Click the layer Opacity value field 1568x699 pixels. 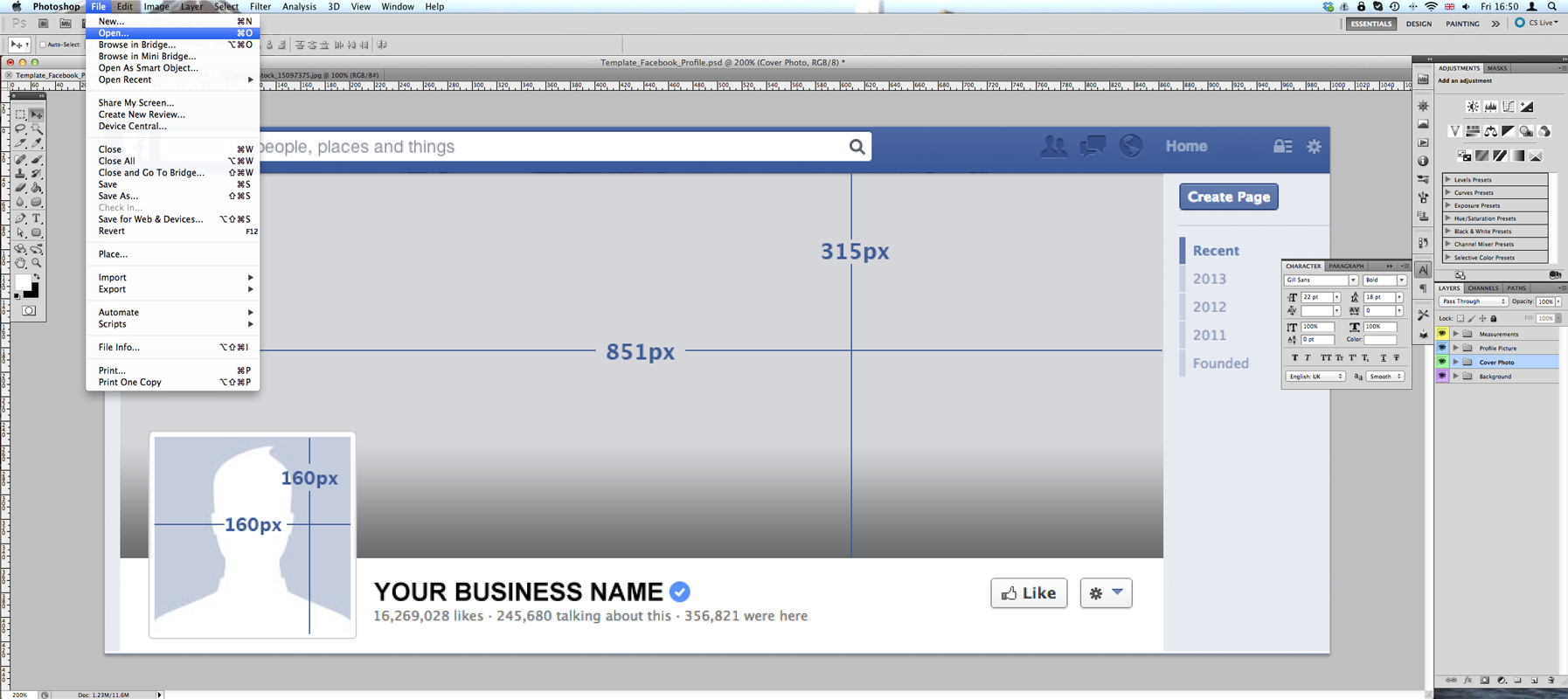1545,301
